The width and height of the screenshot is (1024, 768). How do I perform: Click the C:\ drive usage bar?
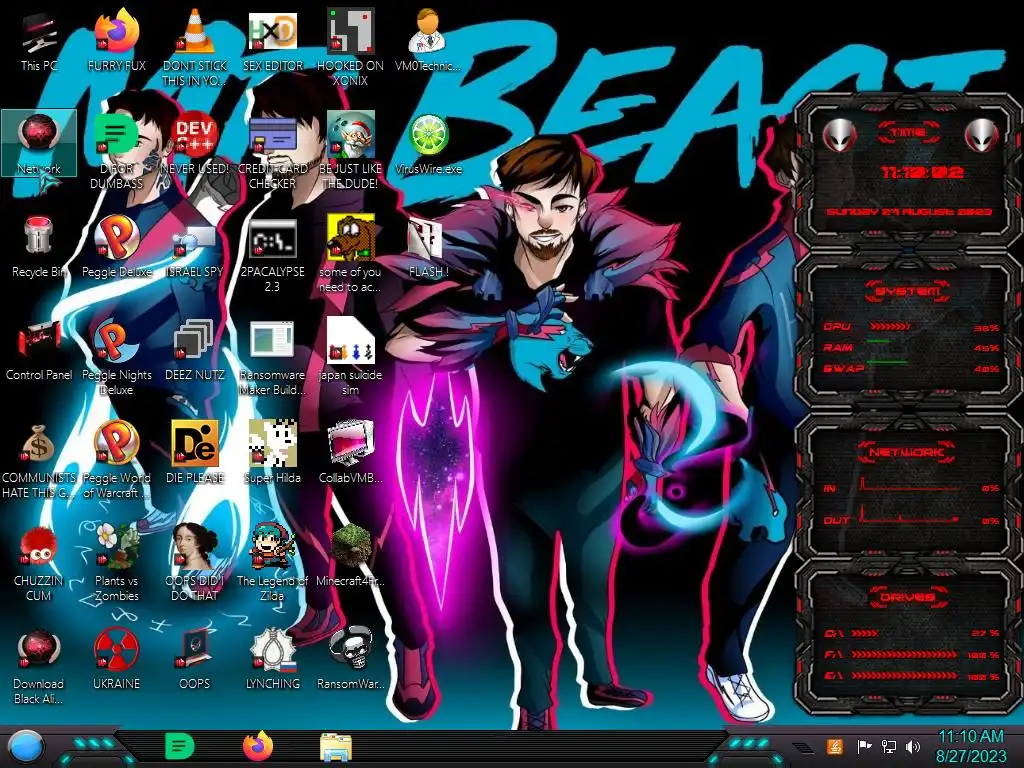(x=865, y=633)
